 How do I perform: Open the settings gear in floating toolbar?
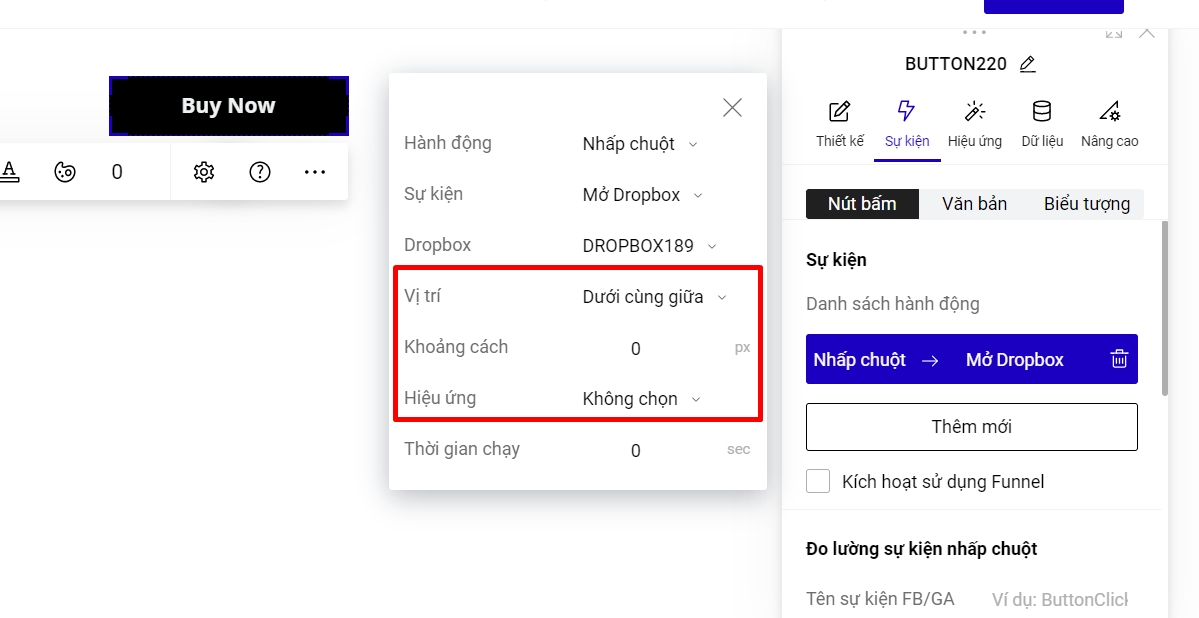[x=204, y=172]
